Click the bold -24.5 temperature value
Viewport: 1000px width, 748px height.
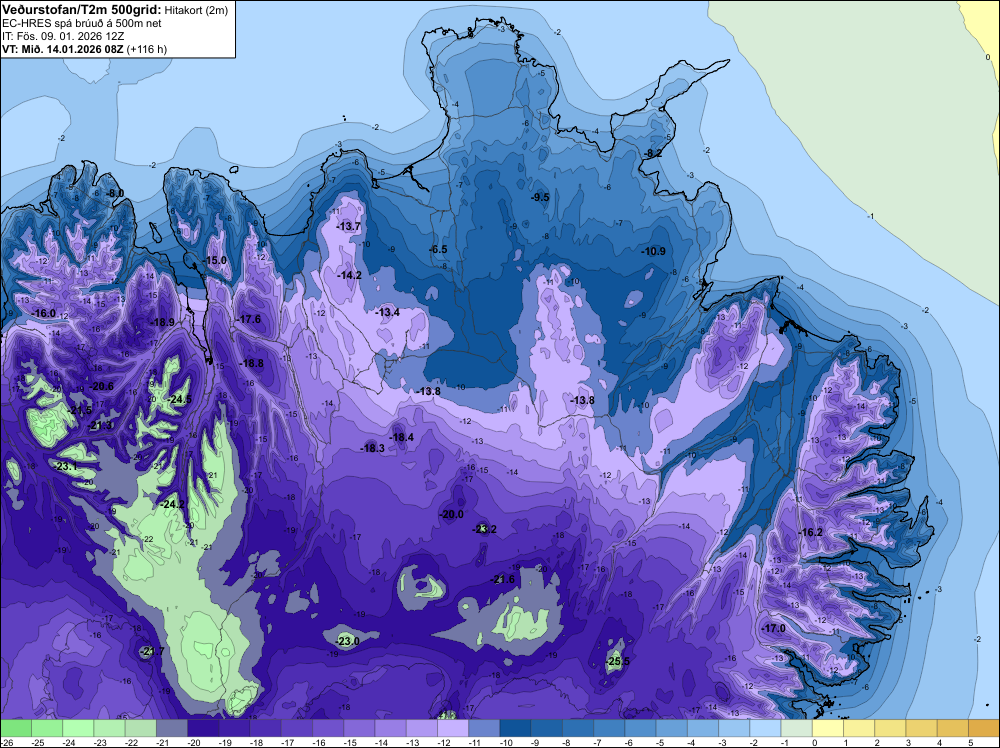click(180, 399)
